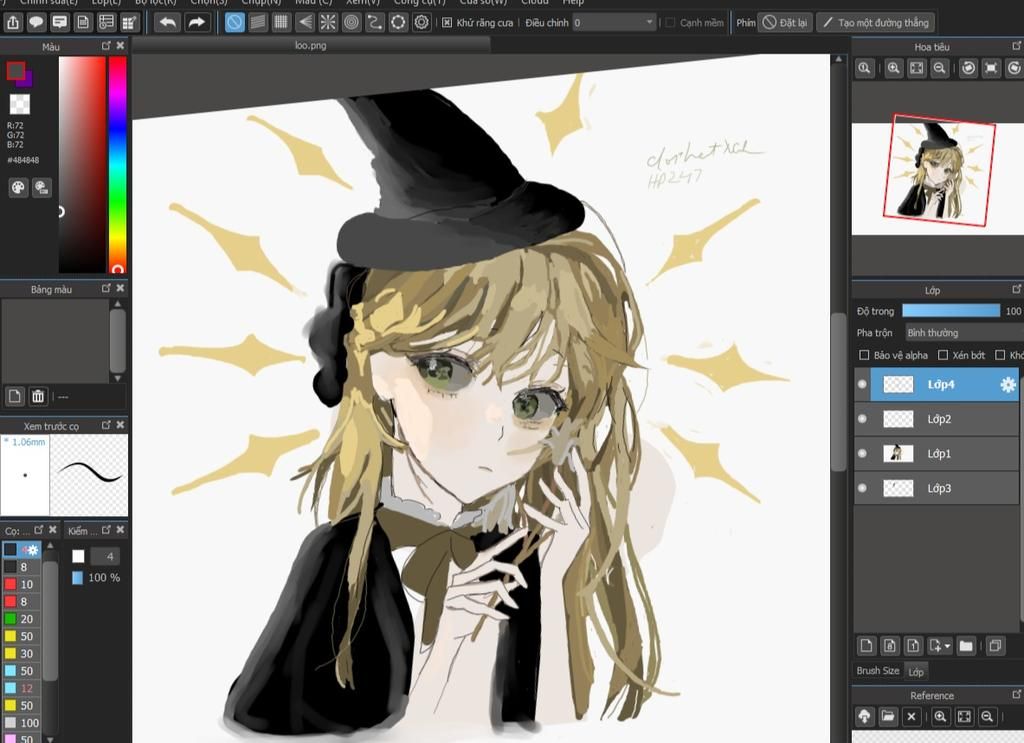Add a new 1-bit layer icon
1024x743 pixels.
(913, 646)
